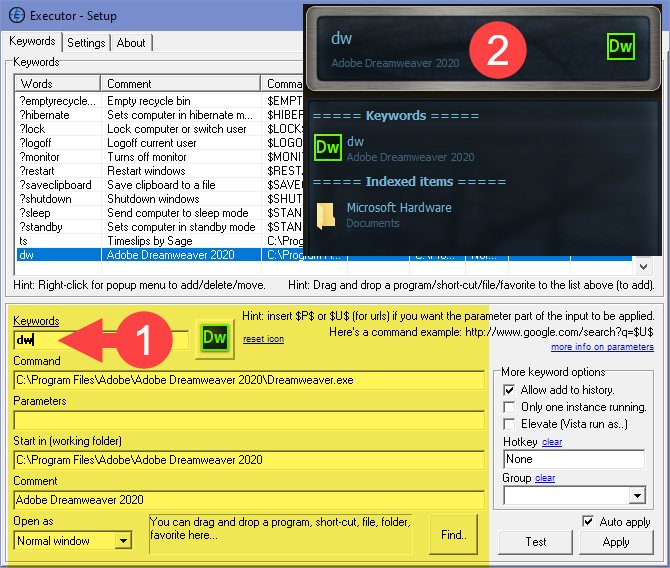Select the ?hibernate keyword row

[x=158, y=115]
